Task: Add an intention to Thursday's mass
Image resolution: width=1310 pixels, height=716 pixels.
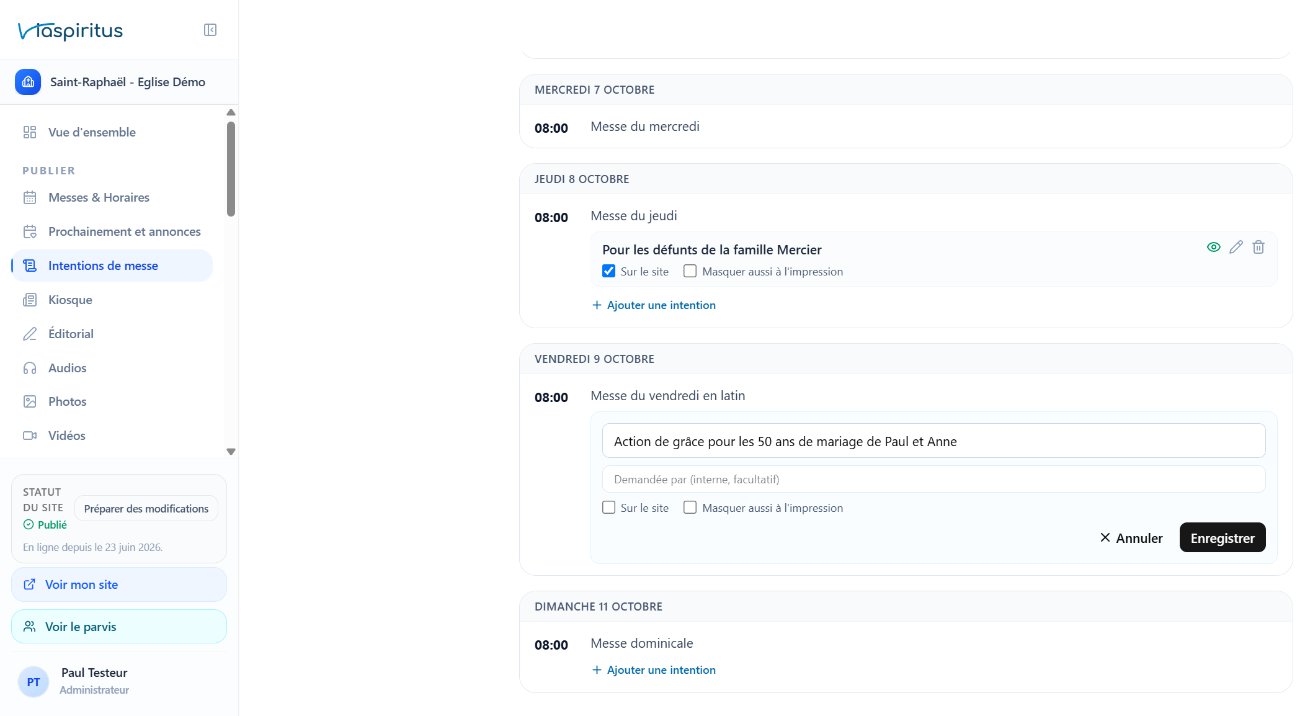Action: click(x=654, y=305)
